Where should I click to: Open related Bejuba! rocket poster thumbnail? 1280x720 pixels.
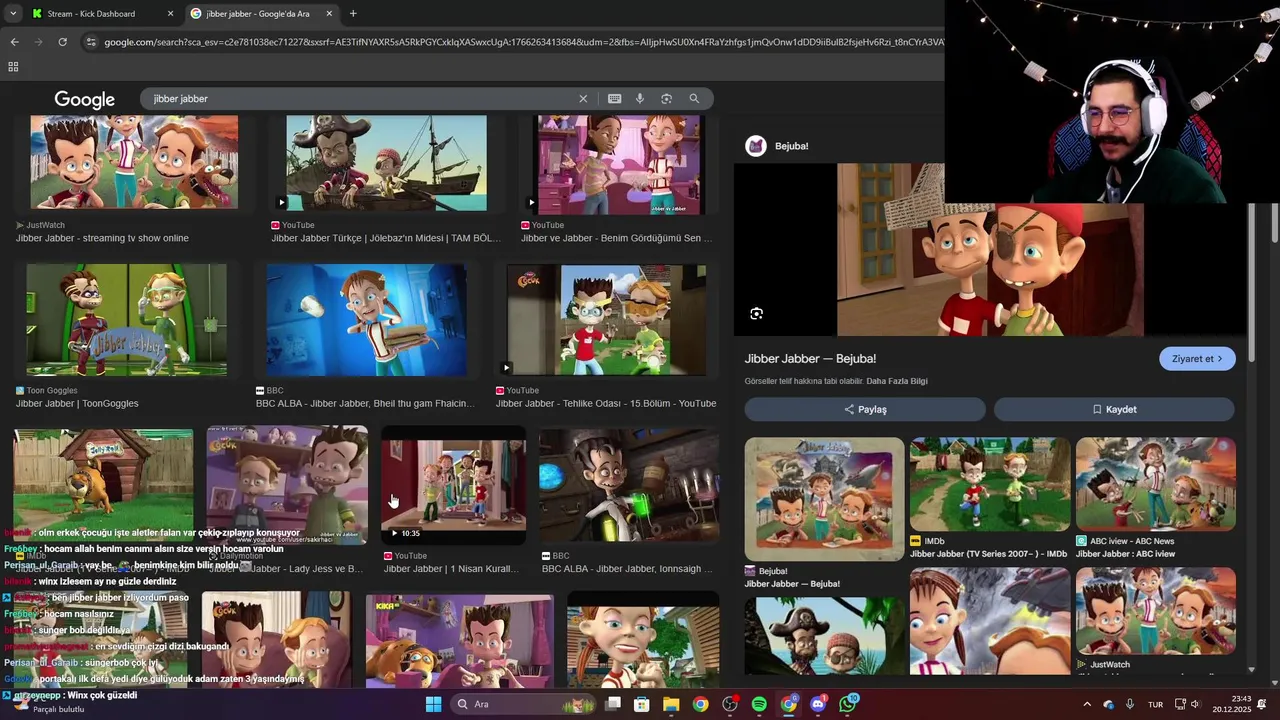pyautogui.click(x=824, y=498)
